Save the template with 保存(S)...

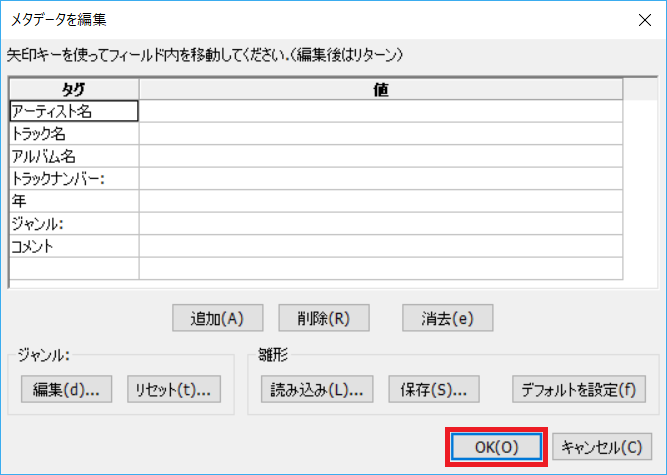point(434,389)
